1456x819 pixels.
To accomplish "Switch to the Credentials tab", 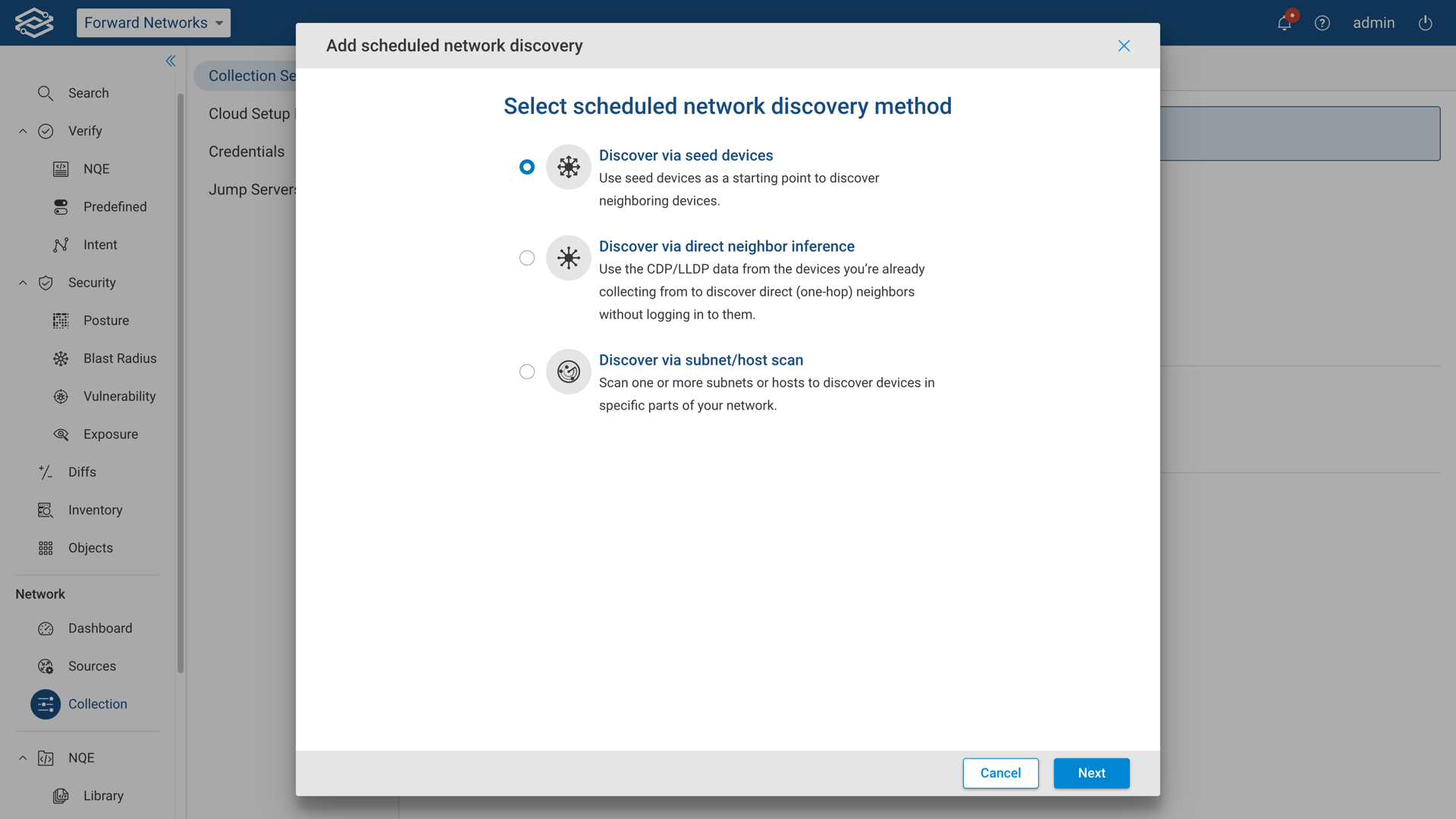I will coord(246,152).
